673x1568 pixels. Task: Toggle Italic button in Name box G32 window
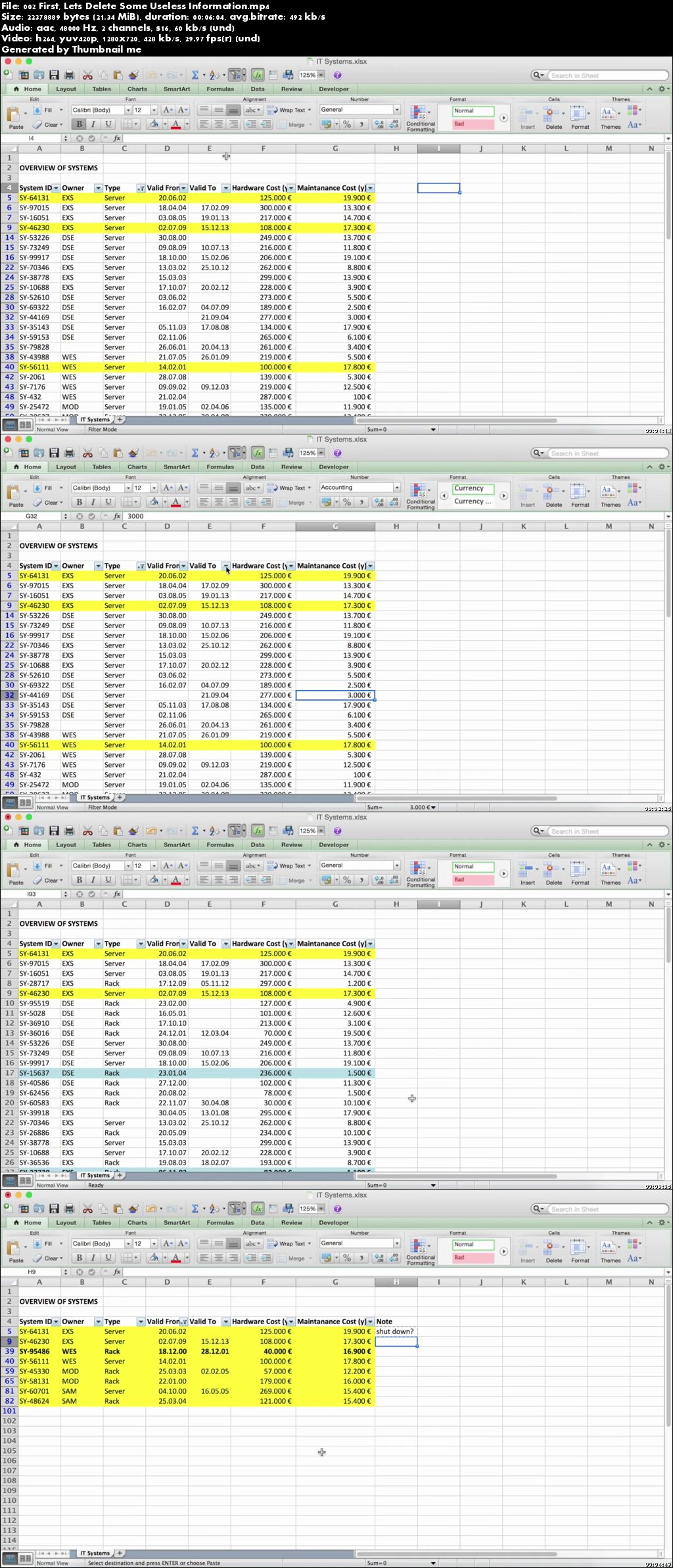point(93,502)
